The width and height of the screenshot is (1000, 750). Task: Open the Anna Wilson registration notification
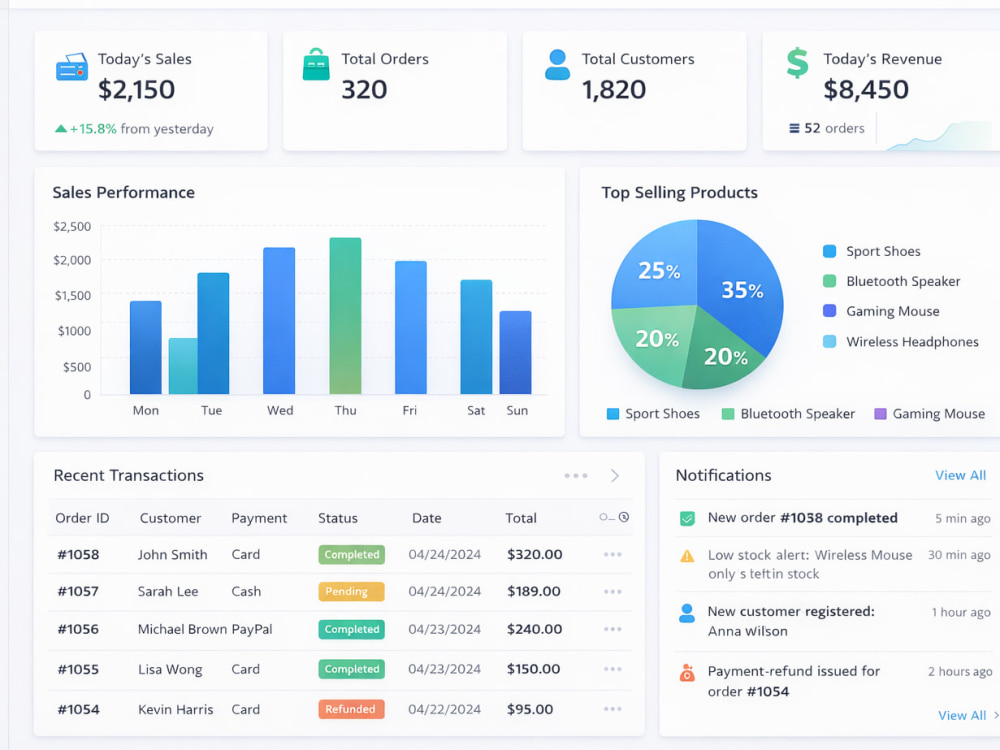pyautogui.click(x=834, y=621)
